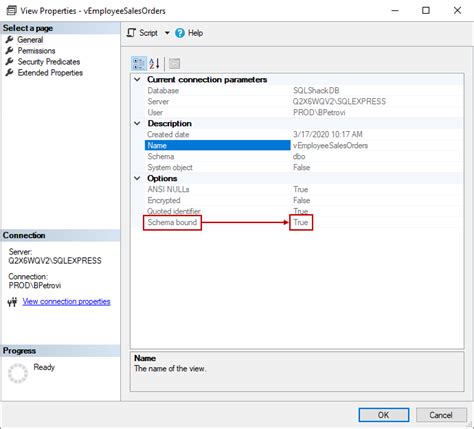
Task: Click the Help label in toolbar
Action: (195, 33)
